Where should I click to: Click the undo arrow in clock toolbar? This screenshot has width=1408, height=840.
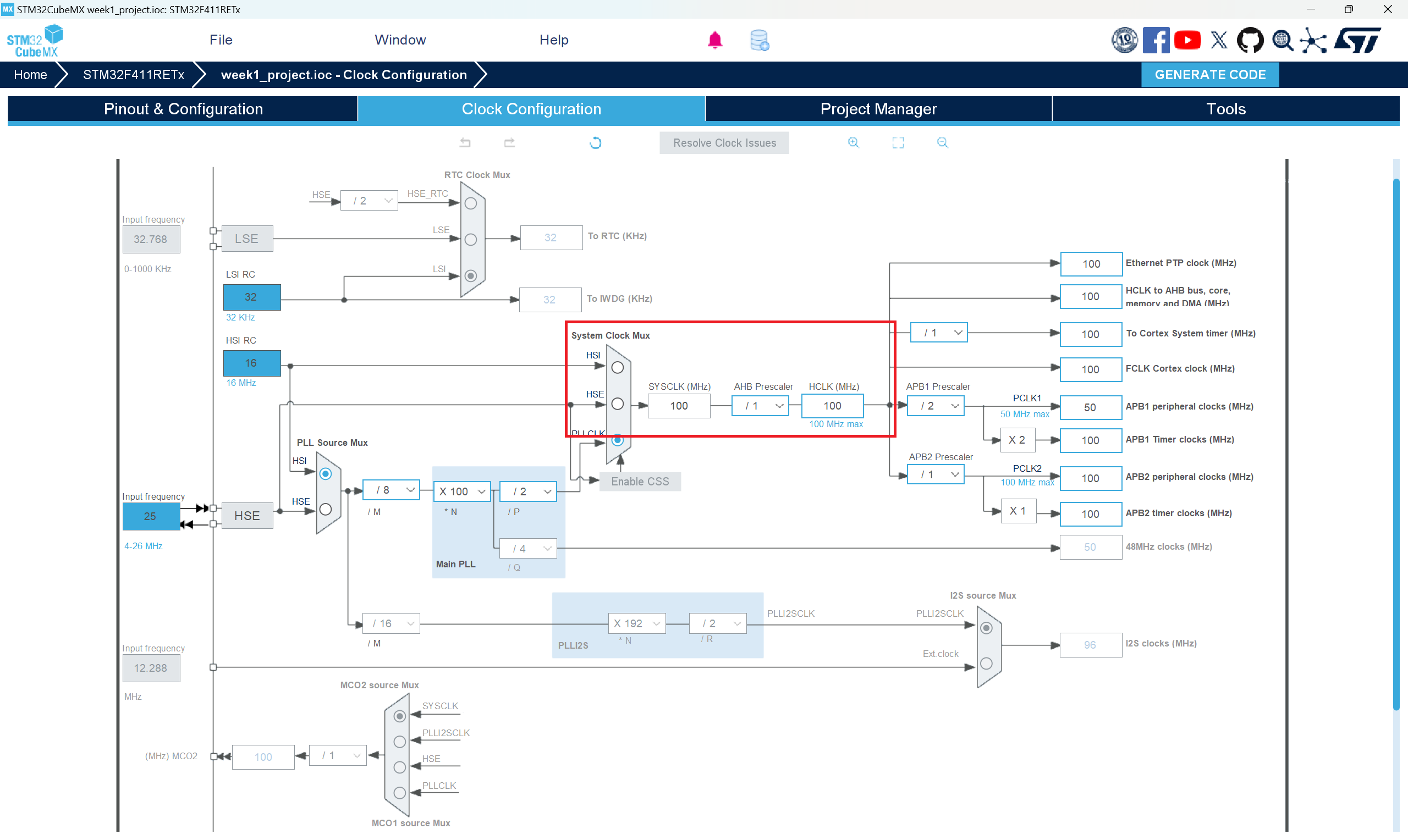[465, 142]
